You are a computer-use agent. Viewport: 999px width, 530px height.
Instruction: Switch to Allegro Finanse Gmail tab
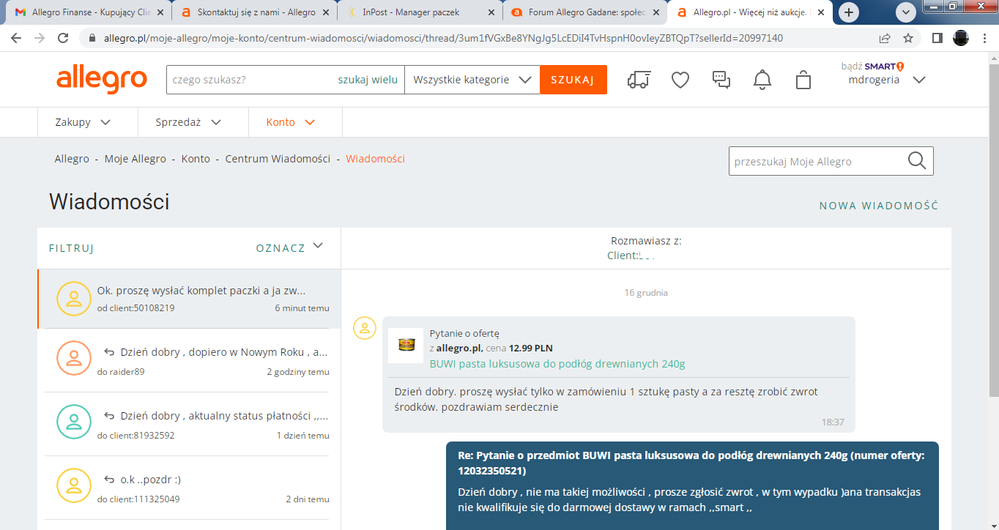[x=87, y=12]
